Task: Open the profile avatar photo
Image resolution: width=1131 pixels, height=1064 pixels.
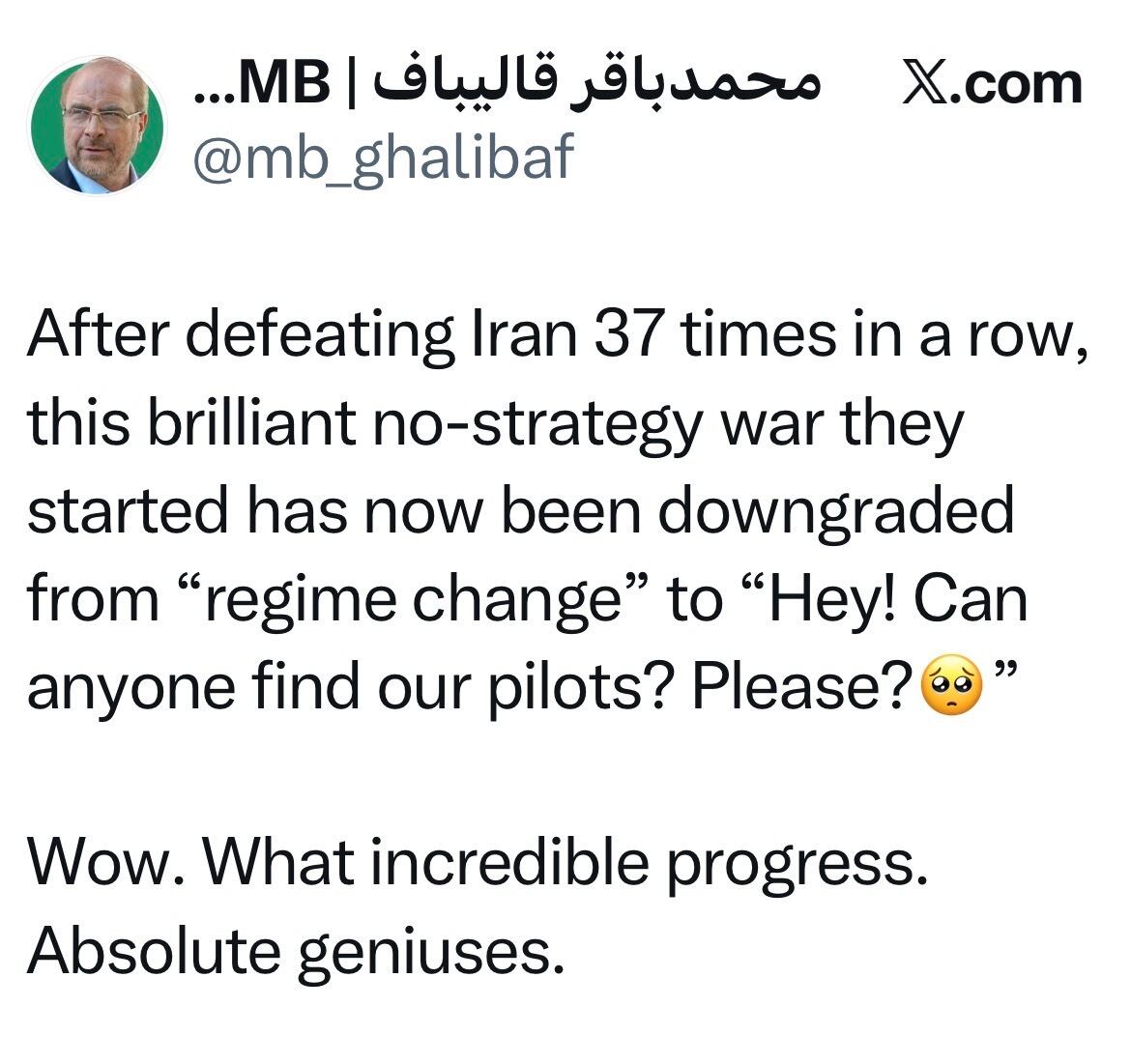Action: [x=99, y=126]
